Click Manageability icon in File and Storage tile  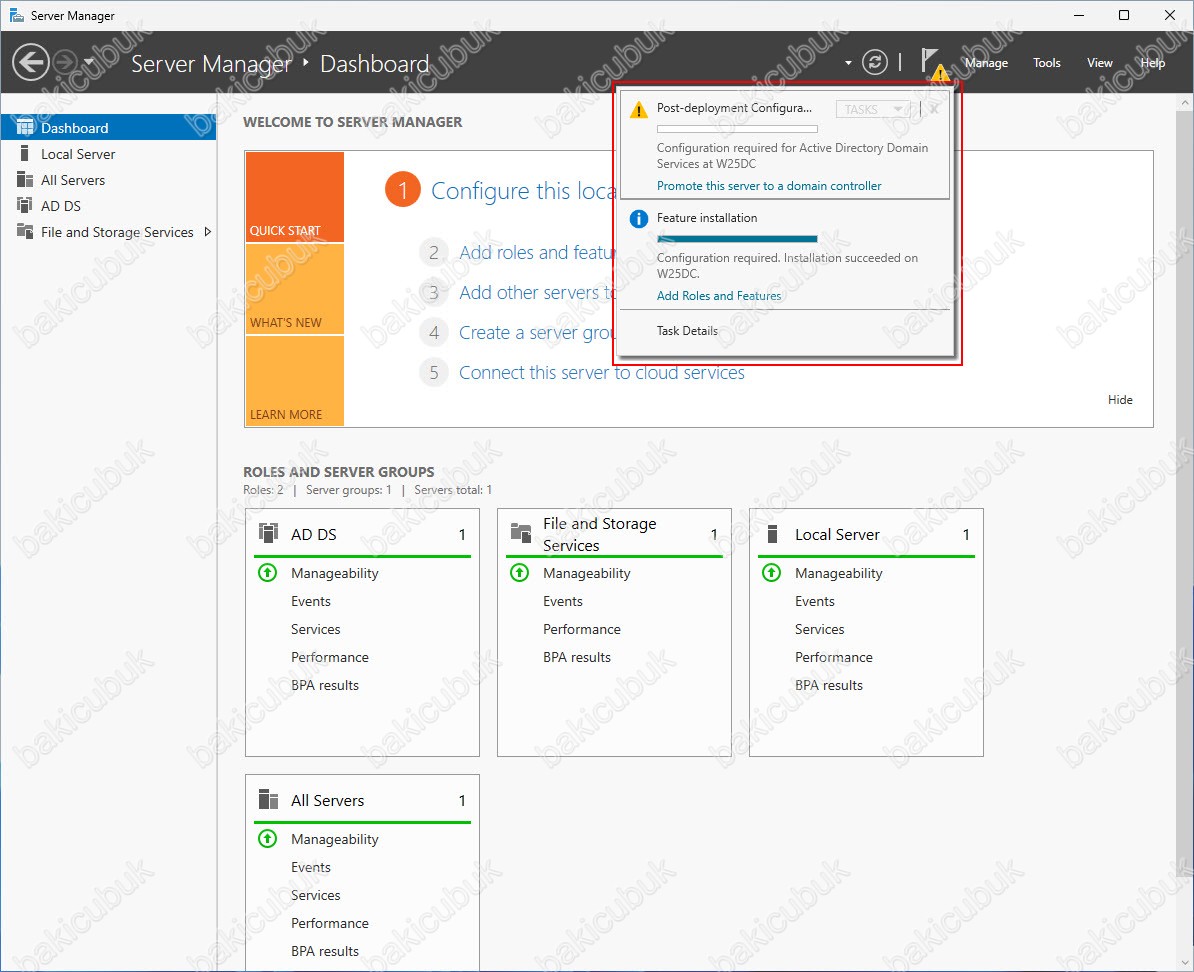click(x=519, y=572)
